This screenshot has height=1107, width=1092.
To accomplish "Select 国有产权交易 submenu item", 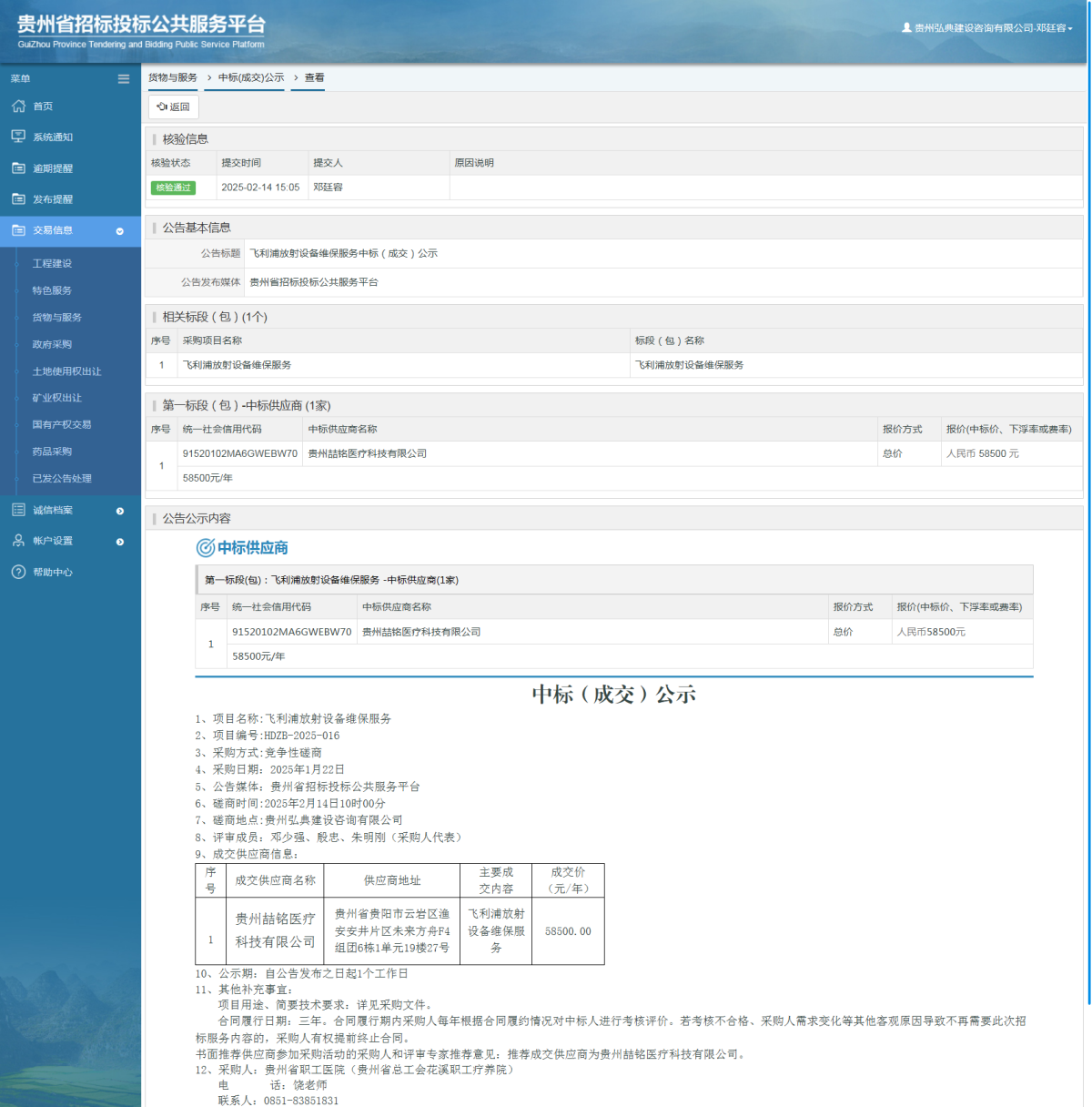I will pos(62,424).
